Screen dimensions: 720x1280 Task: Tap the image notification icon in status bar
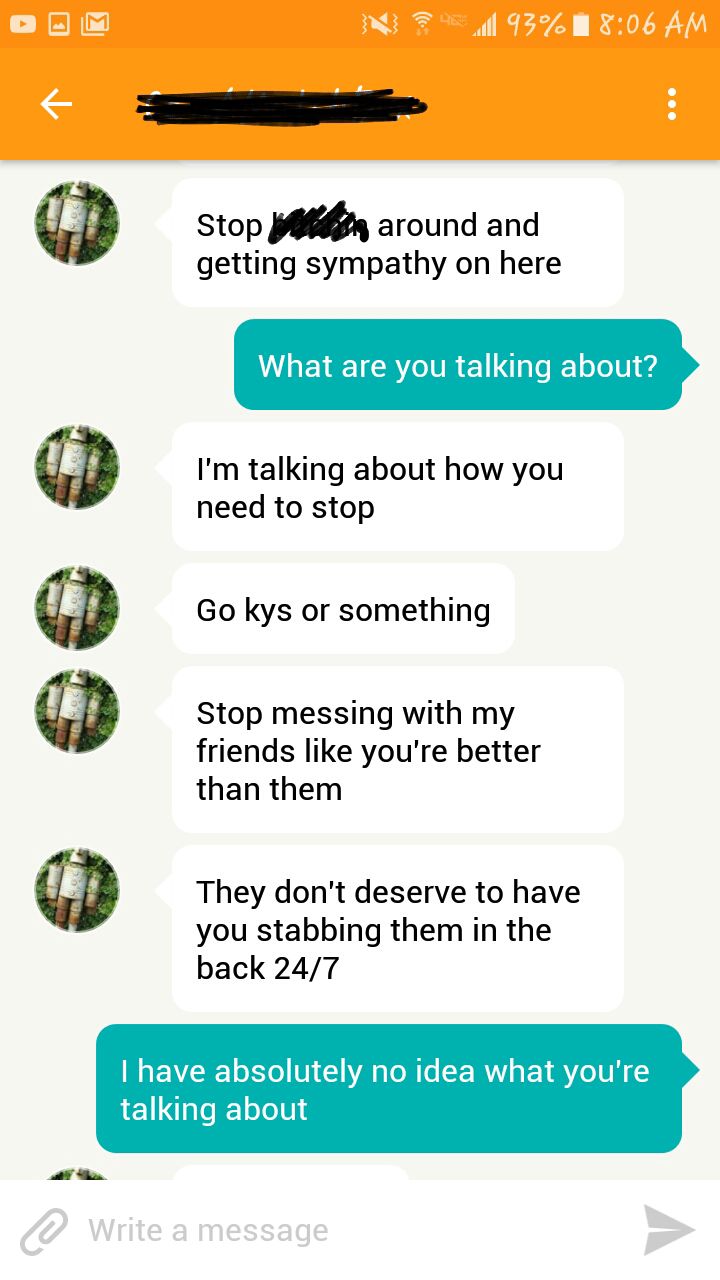tap(58, 23)
